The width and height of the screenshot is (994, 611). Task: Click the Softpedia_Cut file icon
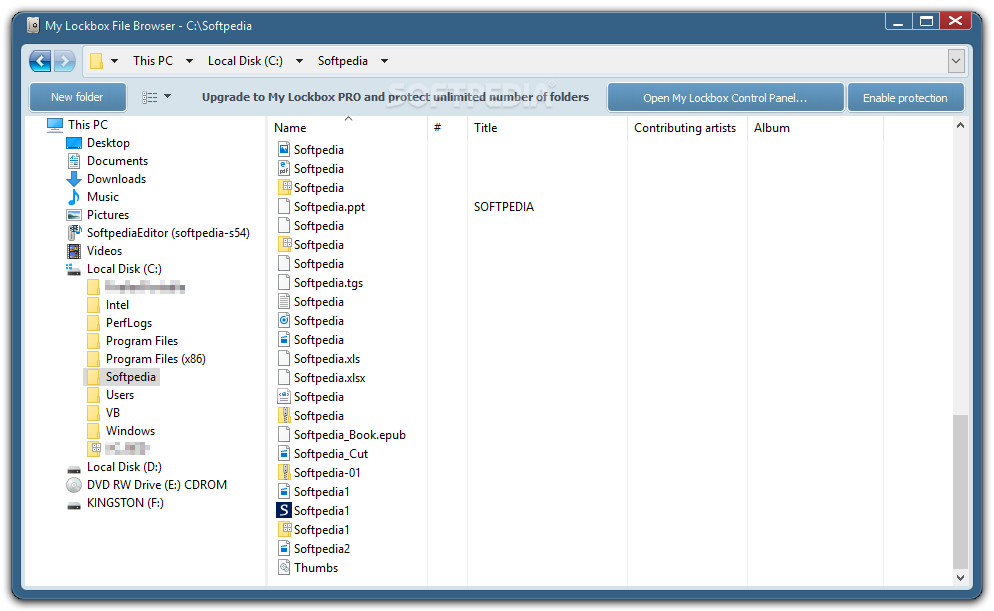[284, 454]
